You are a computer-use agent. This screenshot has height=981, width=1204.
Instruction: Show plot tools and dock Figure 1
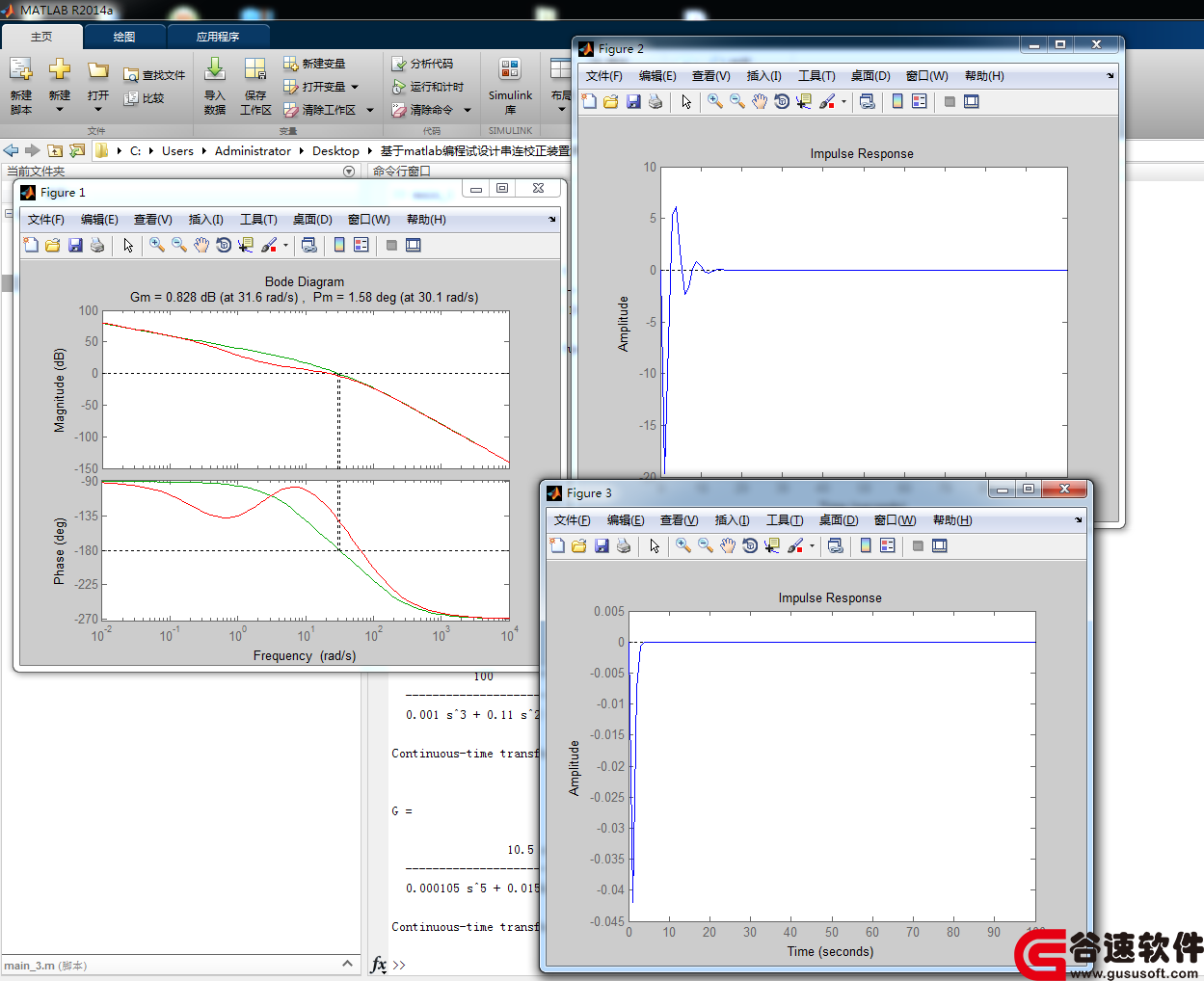pyautogui.click(x=414, y=245)
